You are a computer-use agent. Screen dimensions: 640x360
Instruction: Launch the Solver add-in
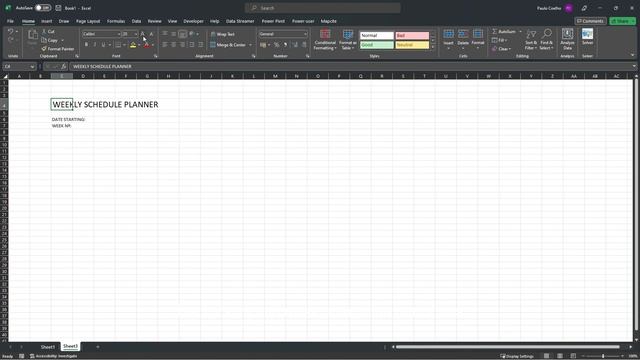tap(587, 37)
